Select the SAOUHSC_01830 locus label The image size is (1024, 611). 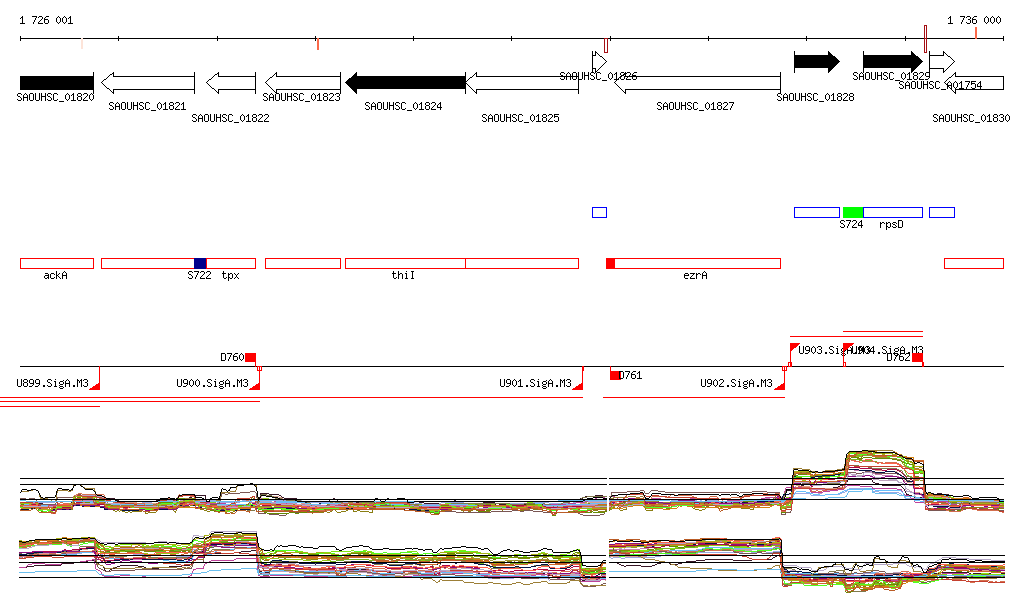[971, 118]
